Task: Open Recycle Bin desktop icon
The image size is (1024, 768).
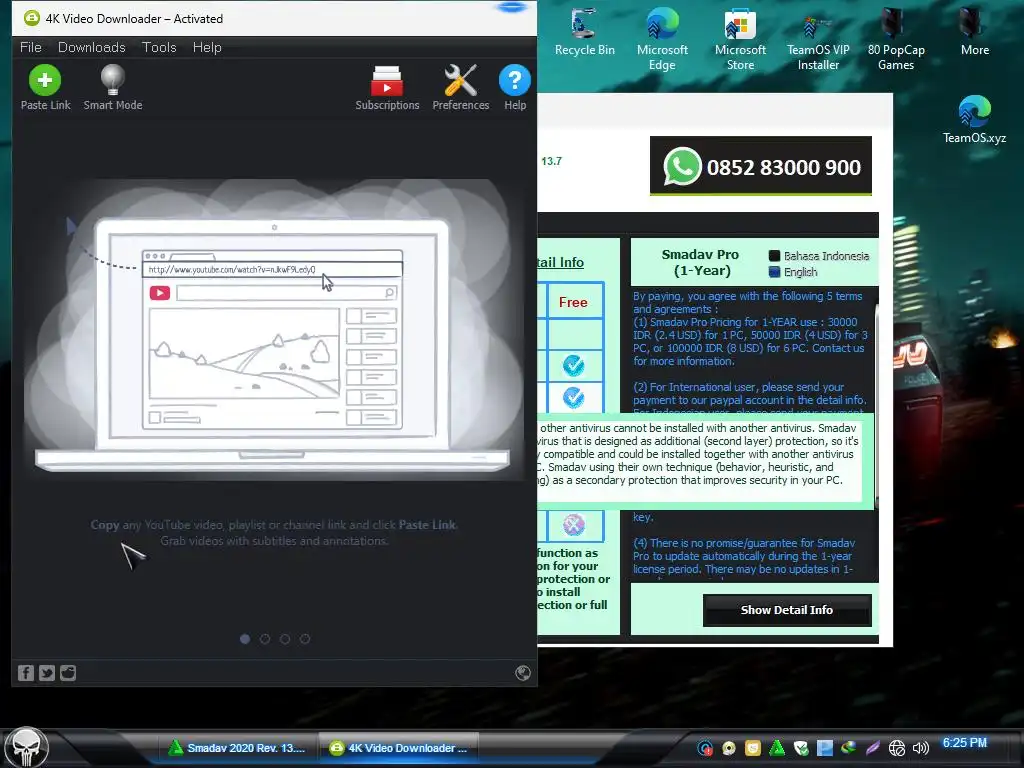Action: point(584,33)
